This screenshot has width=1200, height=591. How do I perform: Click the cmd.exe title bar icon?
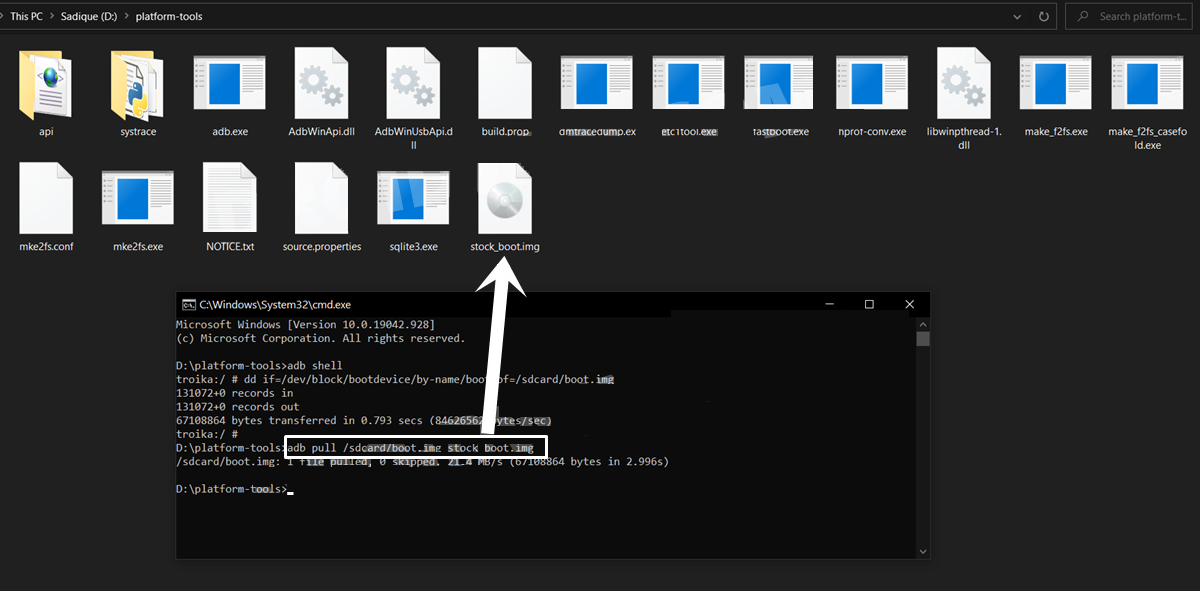[188, 304]
